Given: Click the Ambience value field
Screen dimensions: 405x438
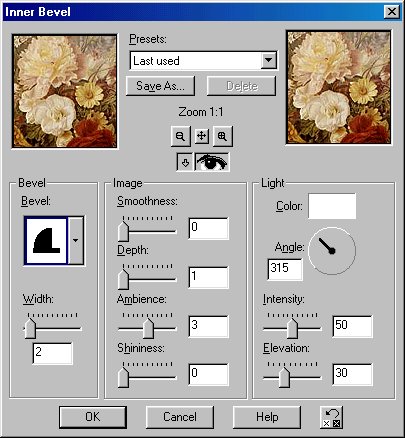Looking at the screenshot, I should pos(209,326).
